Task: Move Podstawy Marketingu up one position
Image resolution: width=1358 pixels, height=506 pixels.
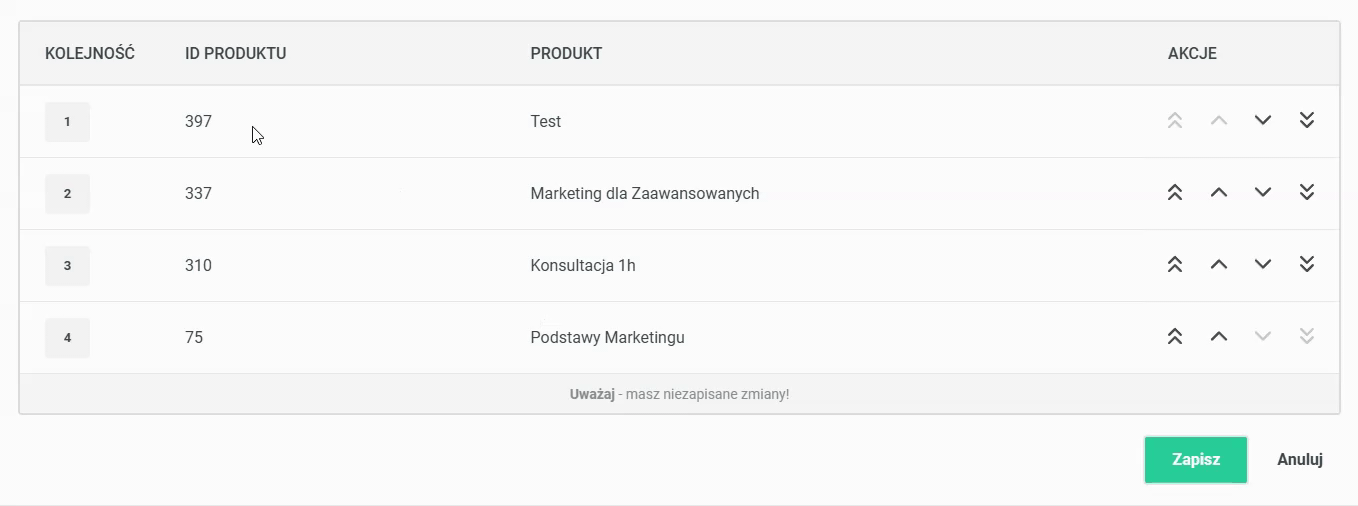Action: click(x=1218, y=336)
